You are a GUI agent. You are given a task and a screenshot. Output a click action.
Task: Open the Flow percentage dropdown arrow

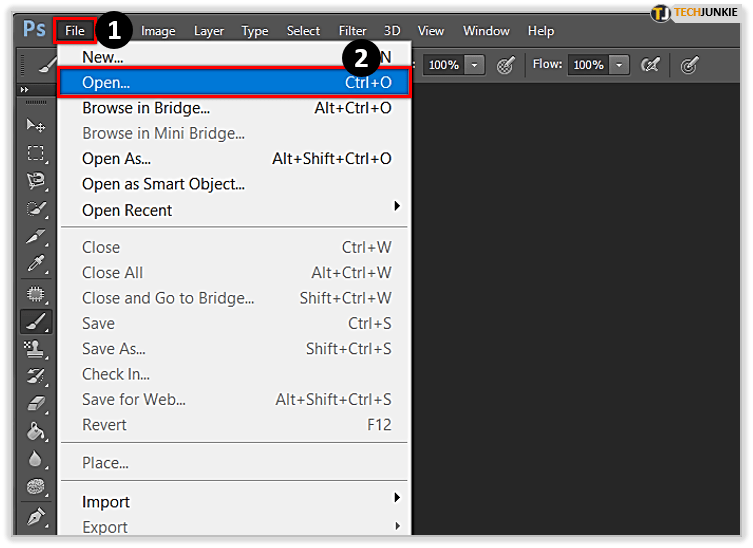click(x=620, y=65)
